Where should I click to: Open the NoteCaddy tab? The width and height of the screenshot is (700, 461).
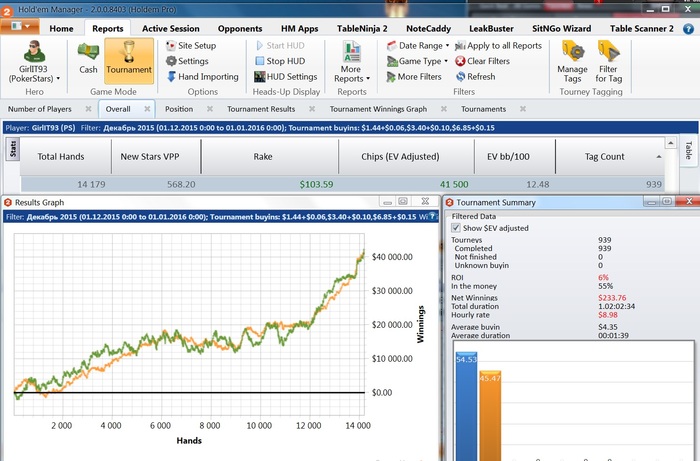coord(428,29)
